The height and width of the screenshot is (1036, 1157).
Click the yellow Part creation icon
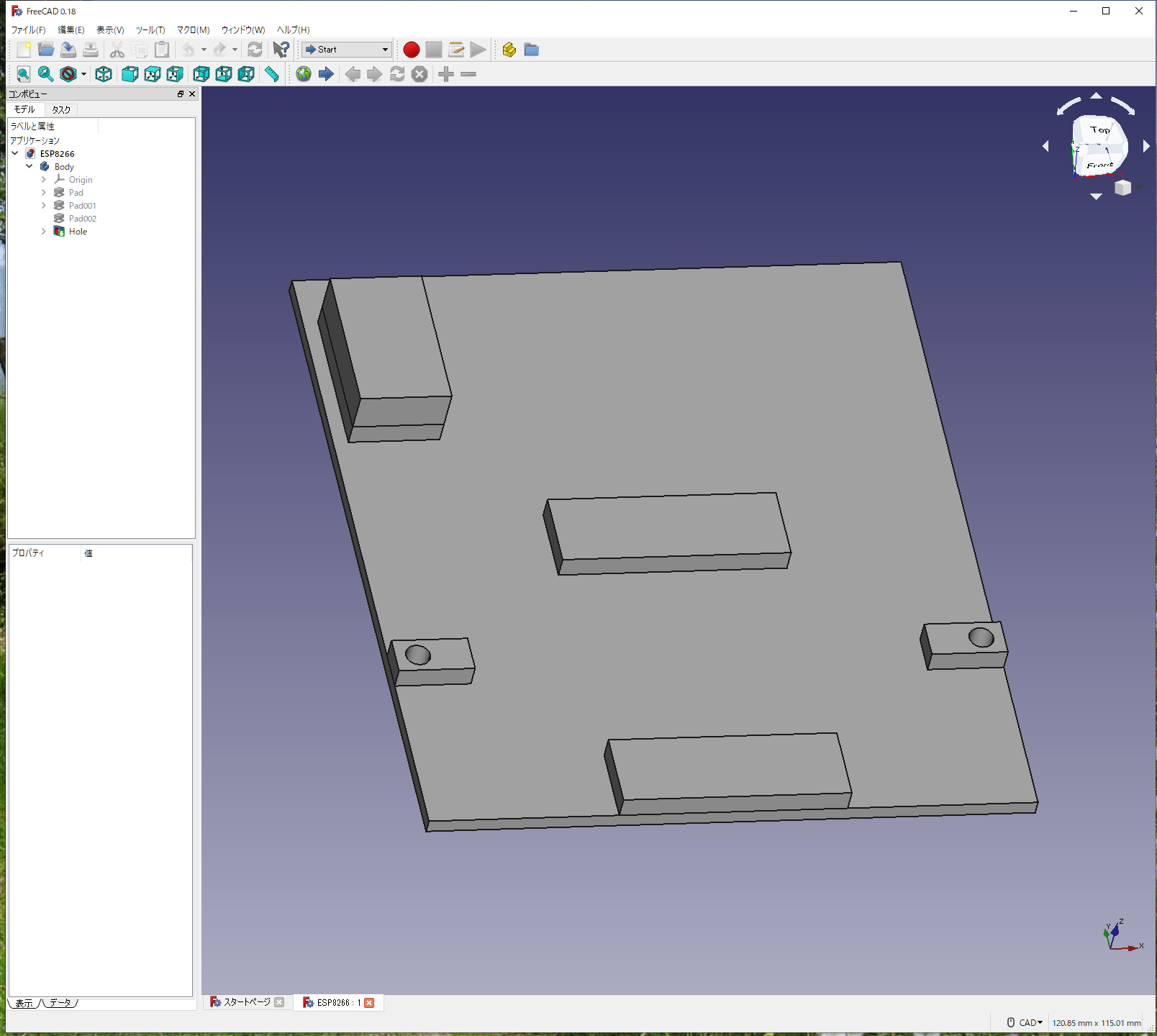click(509, 50)
